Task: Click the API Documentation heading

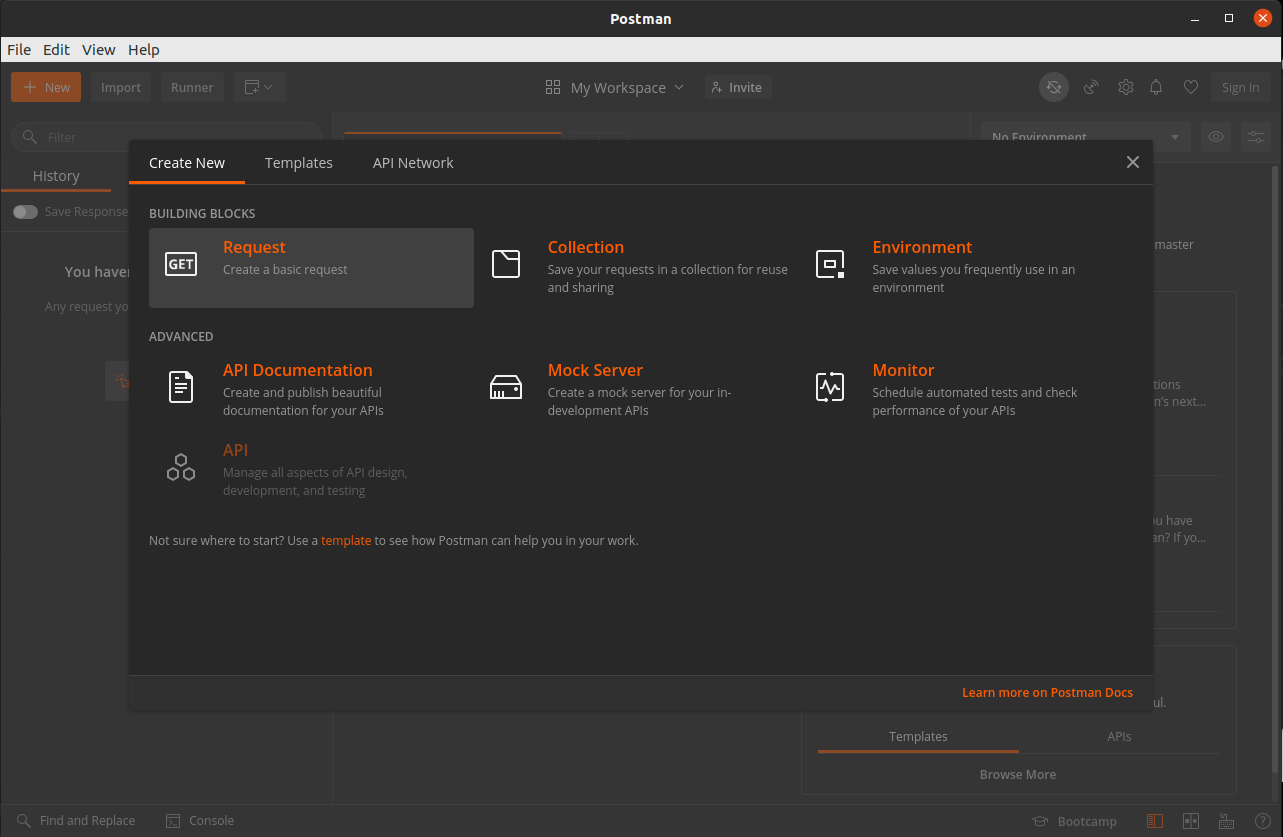Action: pyautogui.click(x=298, y=370)
